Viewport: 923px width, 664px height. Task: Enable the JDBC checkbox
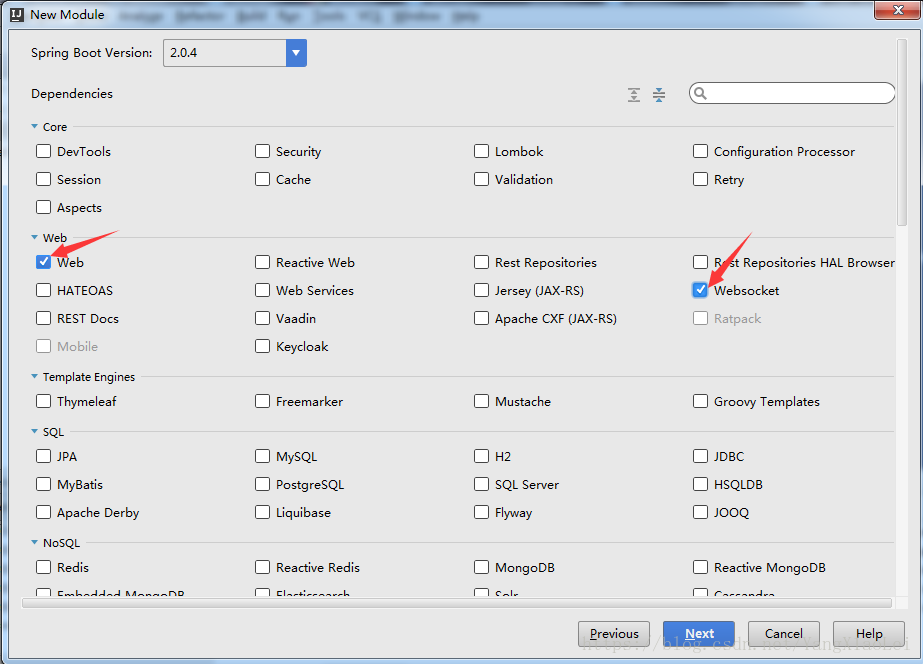(x=700, y=456)
